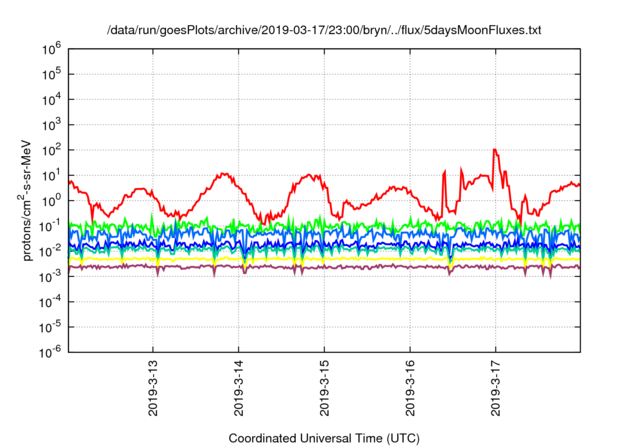Select the 10^5 y-axis label
Screen dimensions: 640x448
[x=51, y=75]
